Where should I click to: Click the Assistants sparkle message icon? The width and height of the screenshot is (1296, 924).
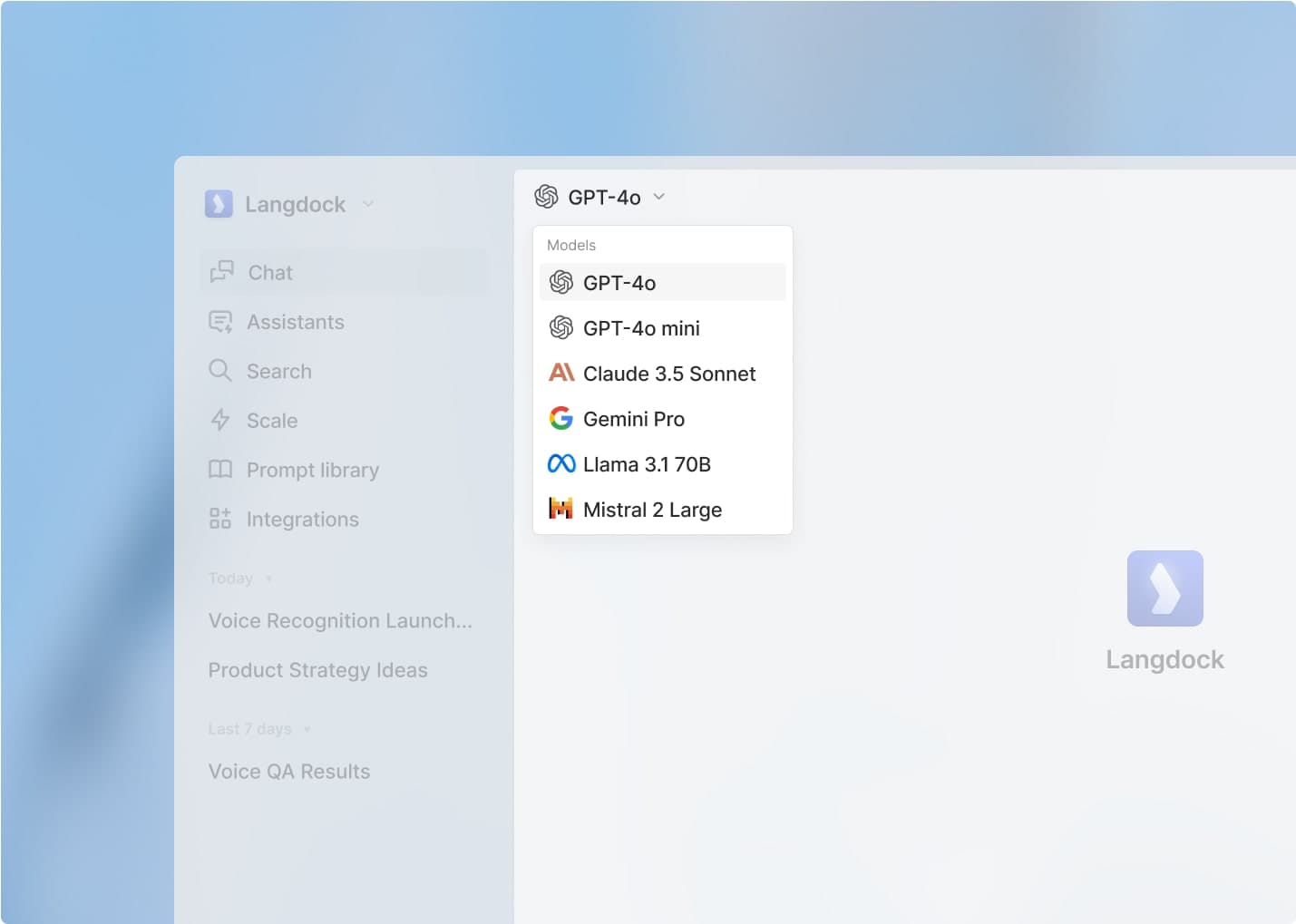220,322
